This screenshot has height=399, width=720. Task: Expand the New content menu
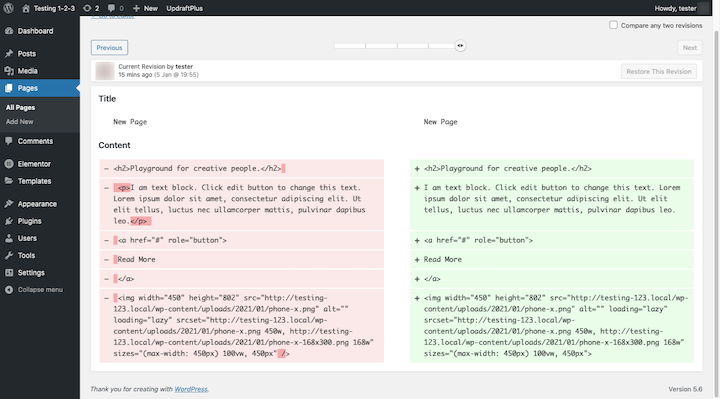point(145,8)
